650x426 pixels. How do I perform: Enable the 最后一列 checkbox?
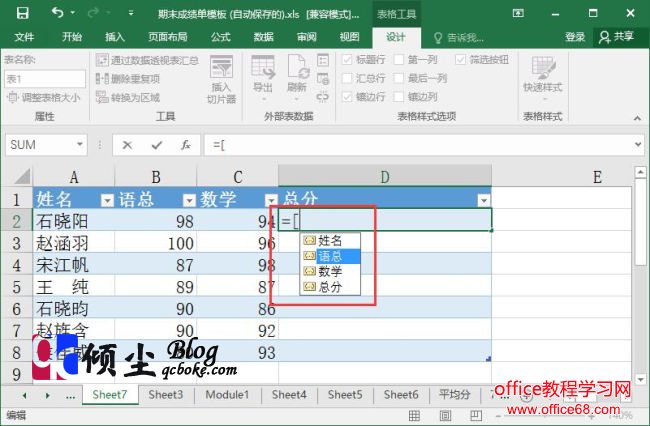[399, 78]
